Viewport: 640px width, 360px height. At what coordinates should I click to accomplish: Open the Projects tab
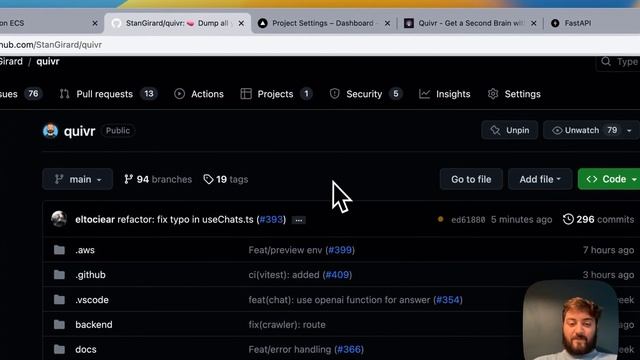tap(276, 94)
